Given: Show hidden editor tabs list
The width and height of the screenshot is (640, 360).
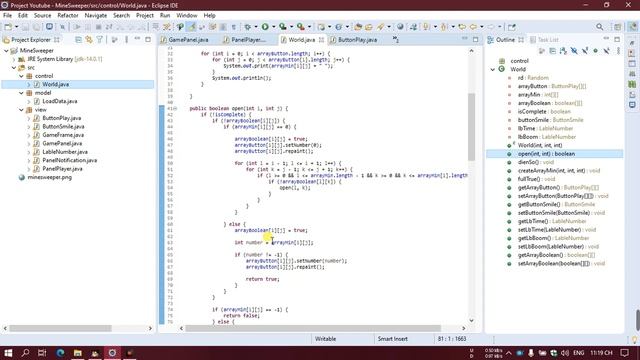Looking at the screenshot, I should [x=396, y=40].
